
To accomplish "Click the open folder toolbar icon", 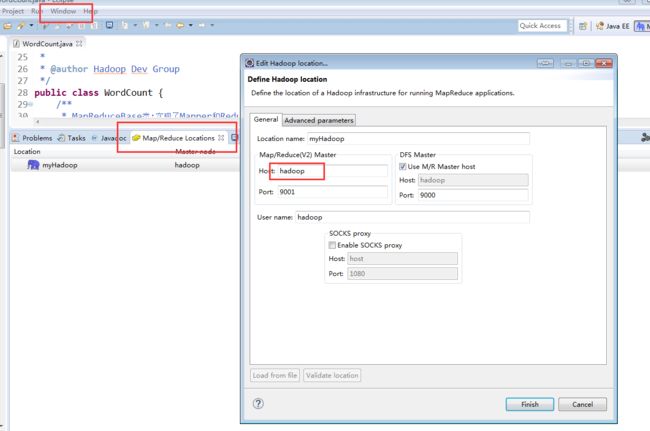I will (7, 26).
